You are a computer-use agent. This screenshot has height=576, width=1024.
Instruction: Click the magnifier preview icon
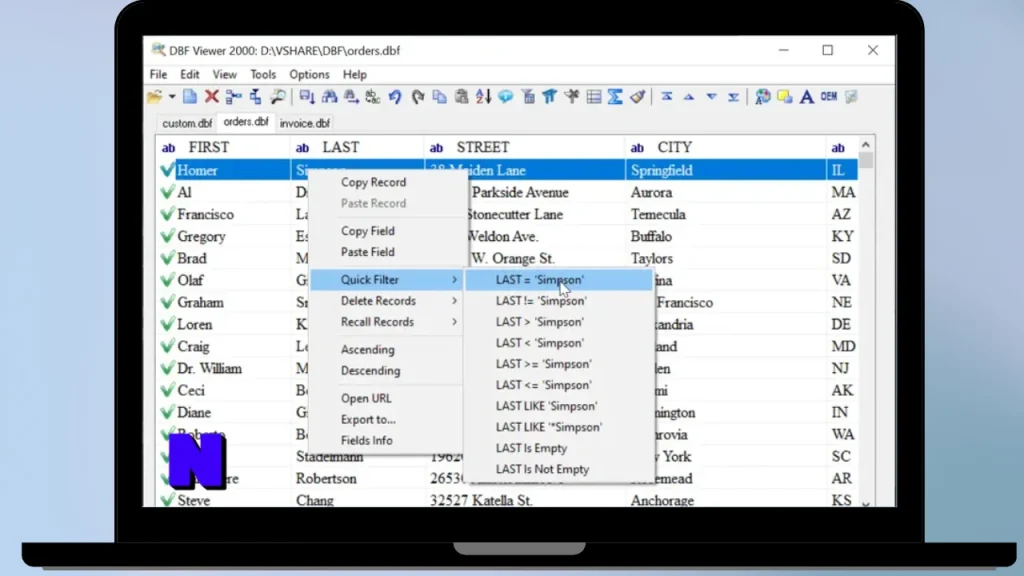coord(278,97)
